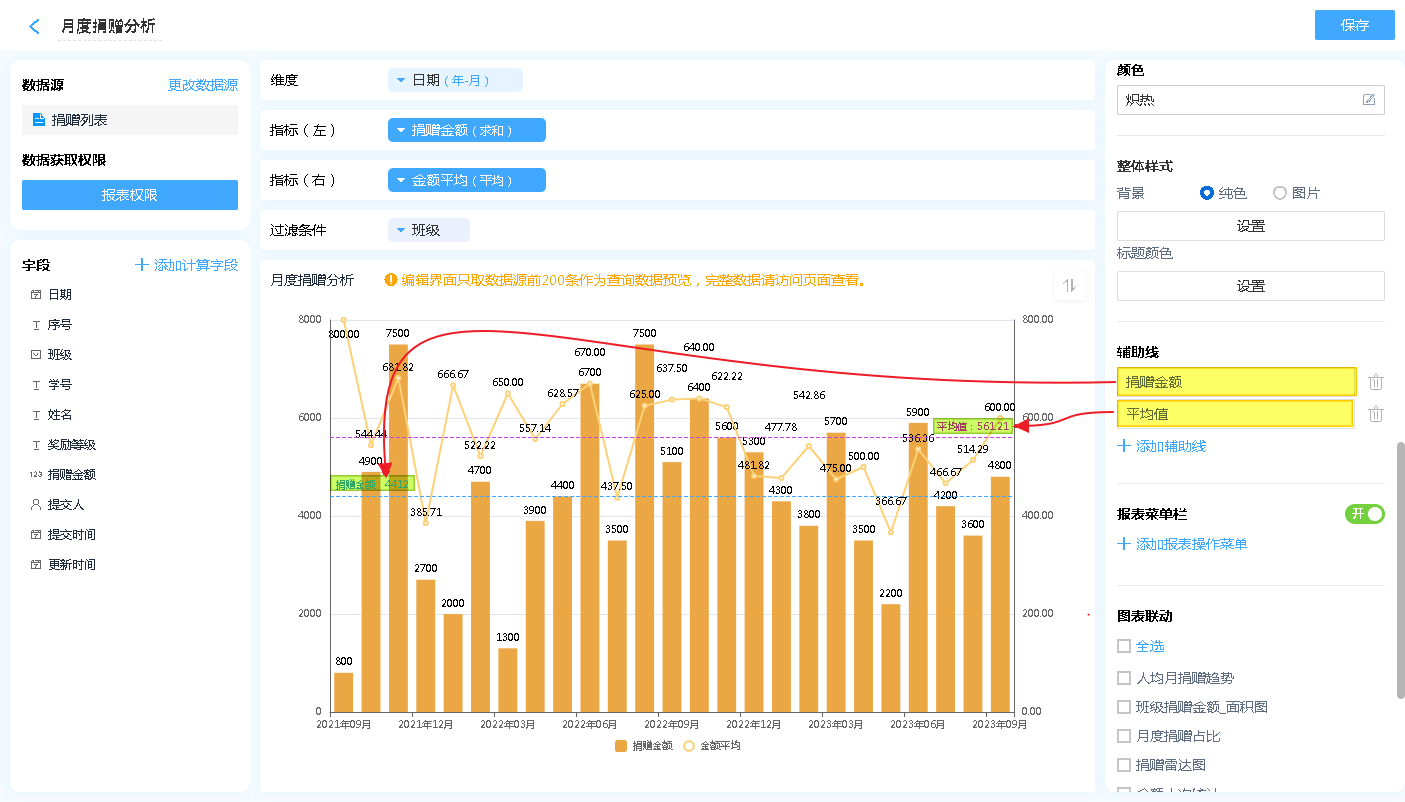This screenshot has height=802, width=1405.
Task: Click edit icon in 炽热 color field
Action: pos(1369,100)
